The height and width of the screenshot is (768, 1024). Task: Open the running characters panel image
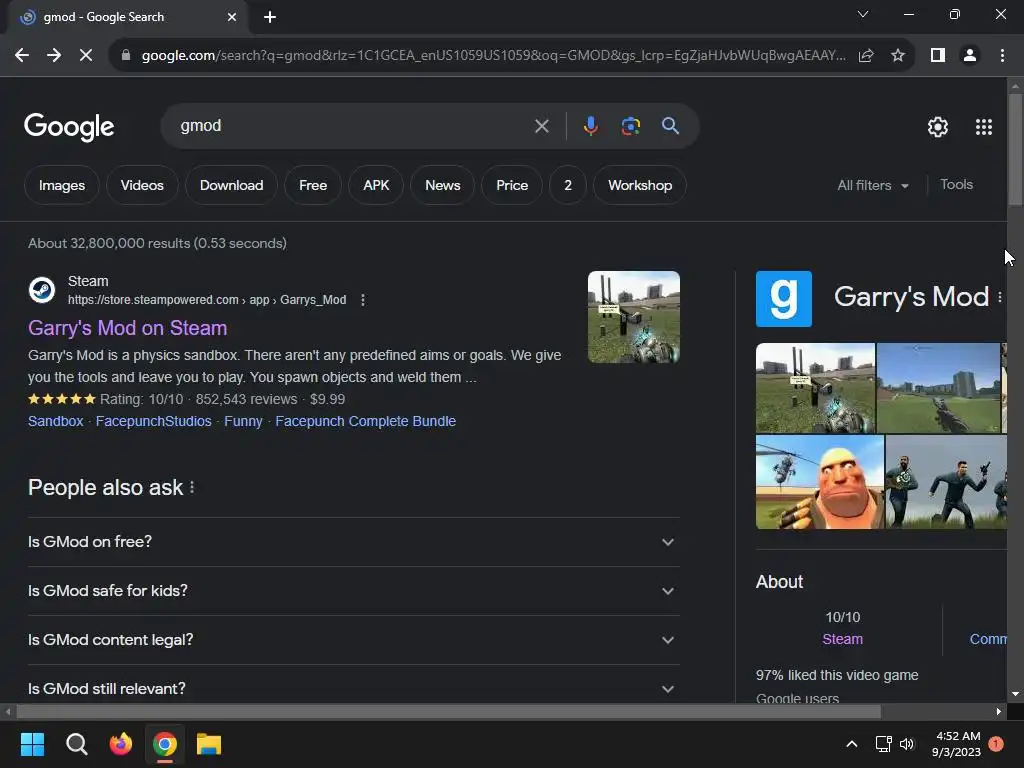[946, 482]
